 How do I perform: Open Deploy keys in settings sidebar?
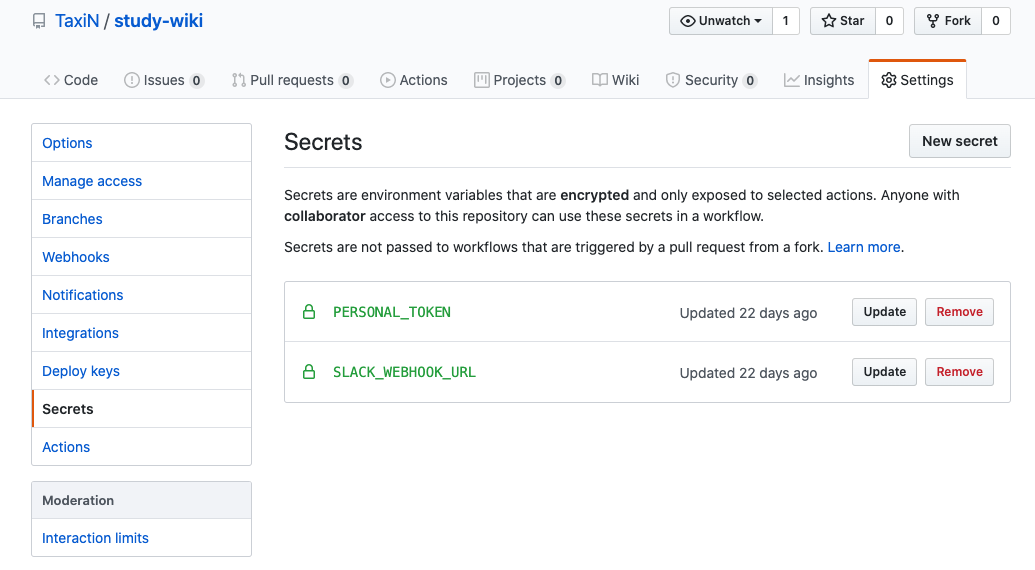pos(81,371)
